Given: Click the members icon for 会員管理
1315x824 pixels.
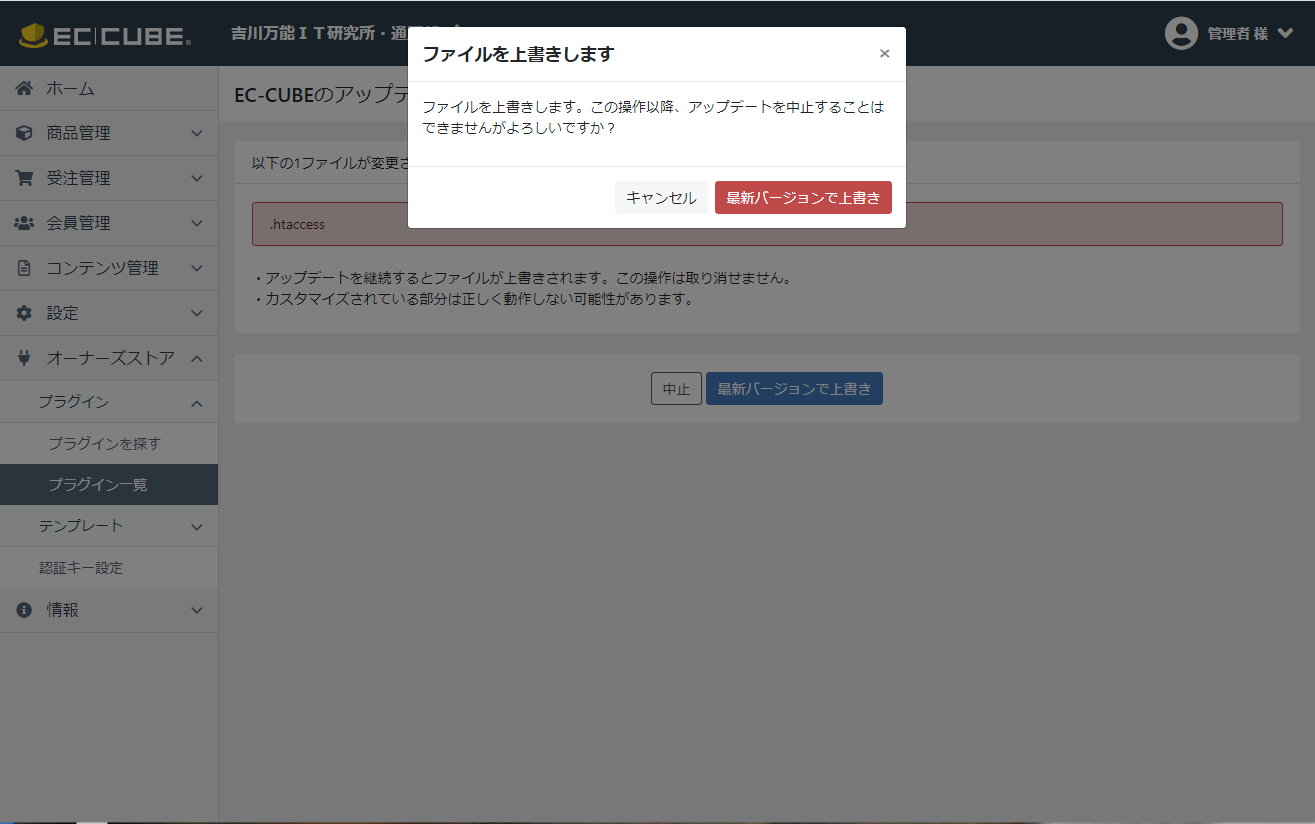Looking at the screenshot, I should 24,223.
